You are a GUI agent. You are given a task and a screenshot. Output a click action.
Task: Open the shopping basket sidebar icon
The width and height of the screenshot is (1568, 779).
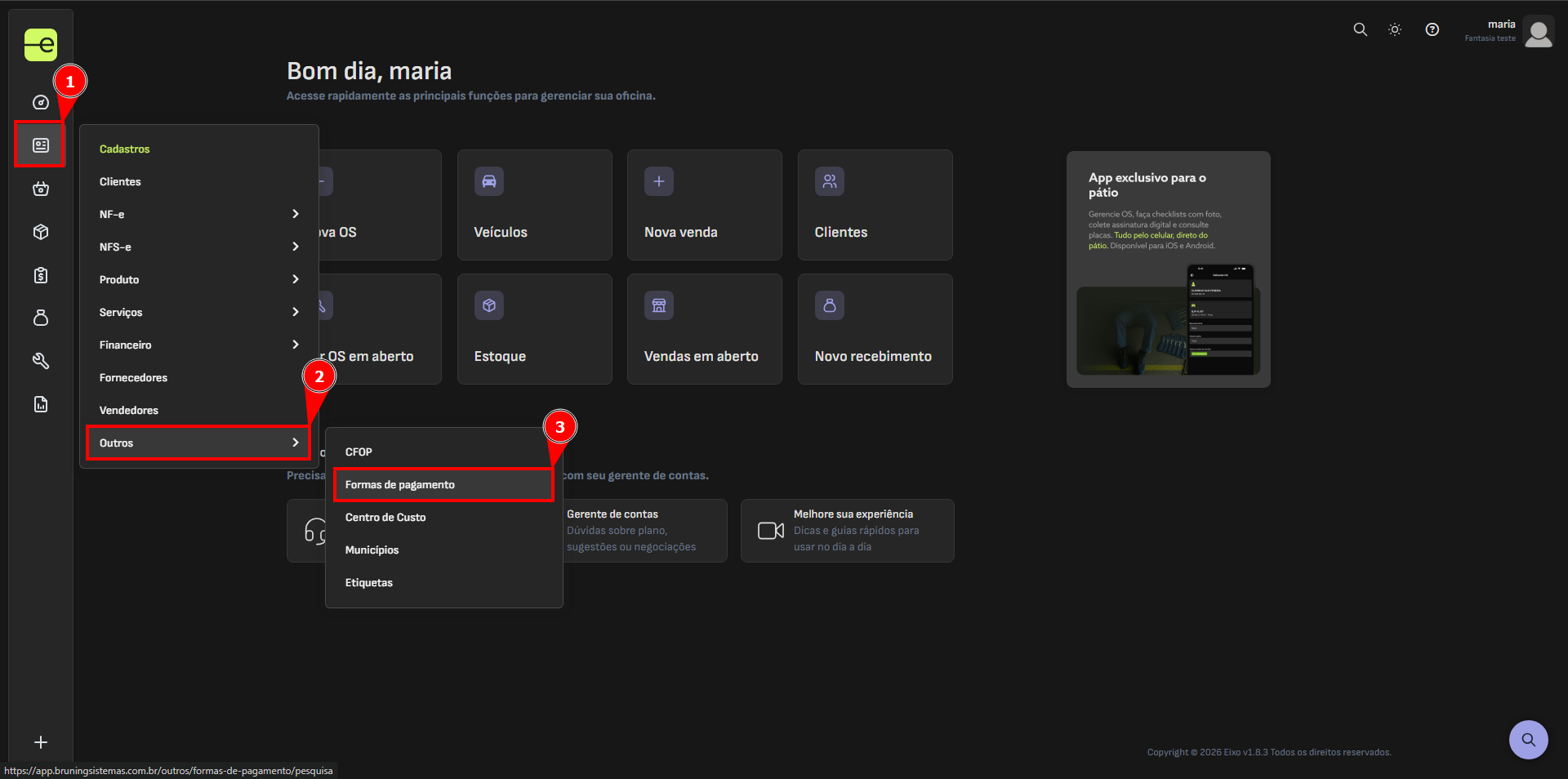tap(41, 189)
